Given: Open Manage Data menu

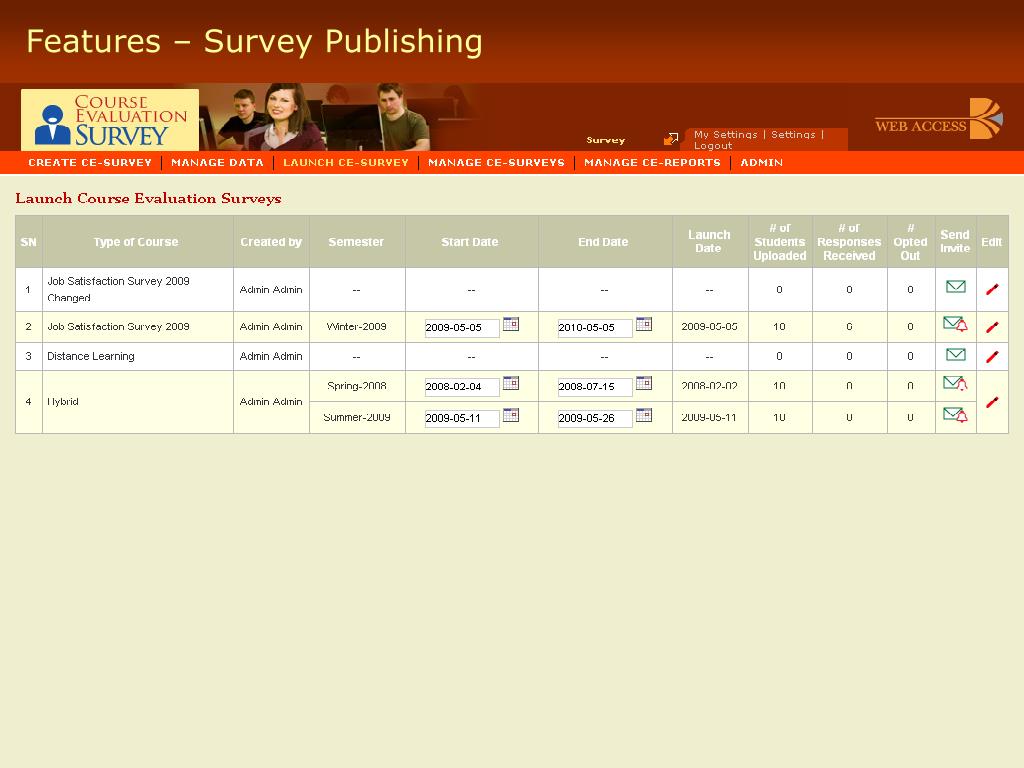Looking at the screenshot, I should click(217, 163).
